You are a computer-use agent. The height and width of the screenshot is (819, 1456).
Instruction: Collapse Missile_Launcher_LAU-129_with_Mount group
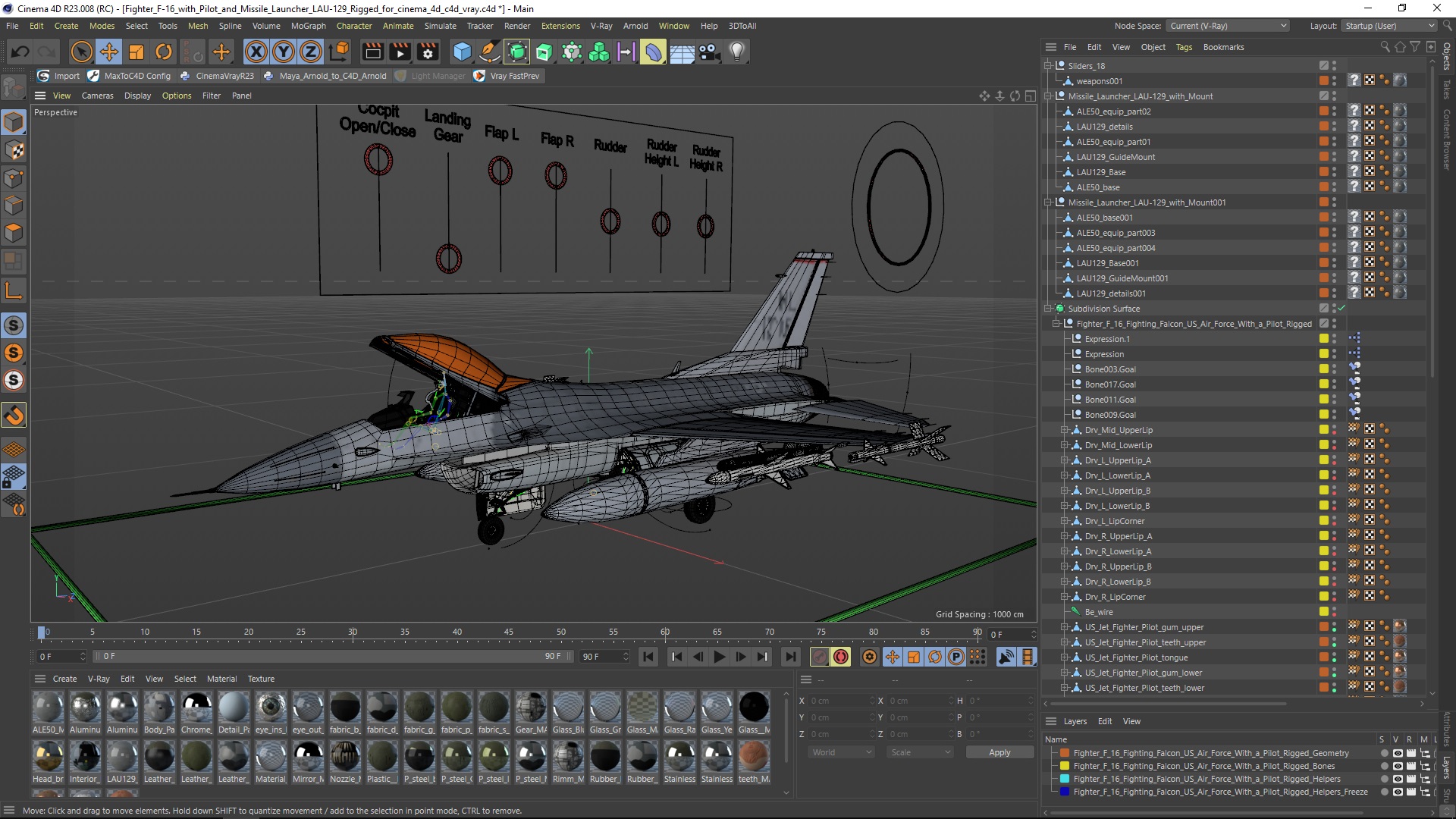click(x=1048, y=96)
